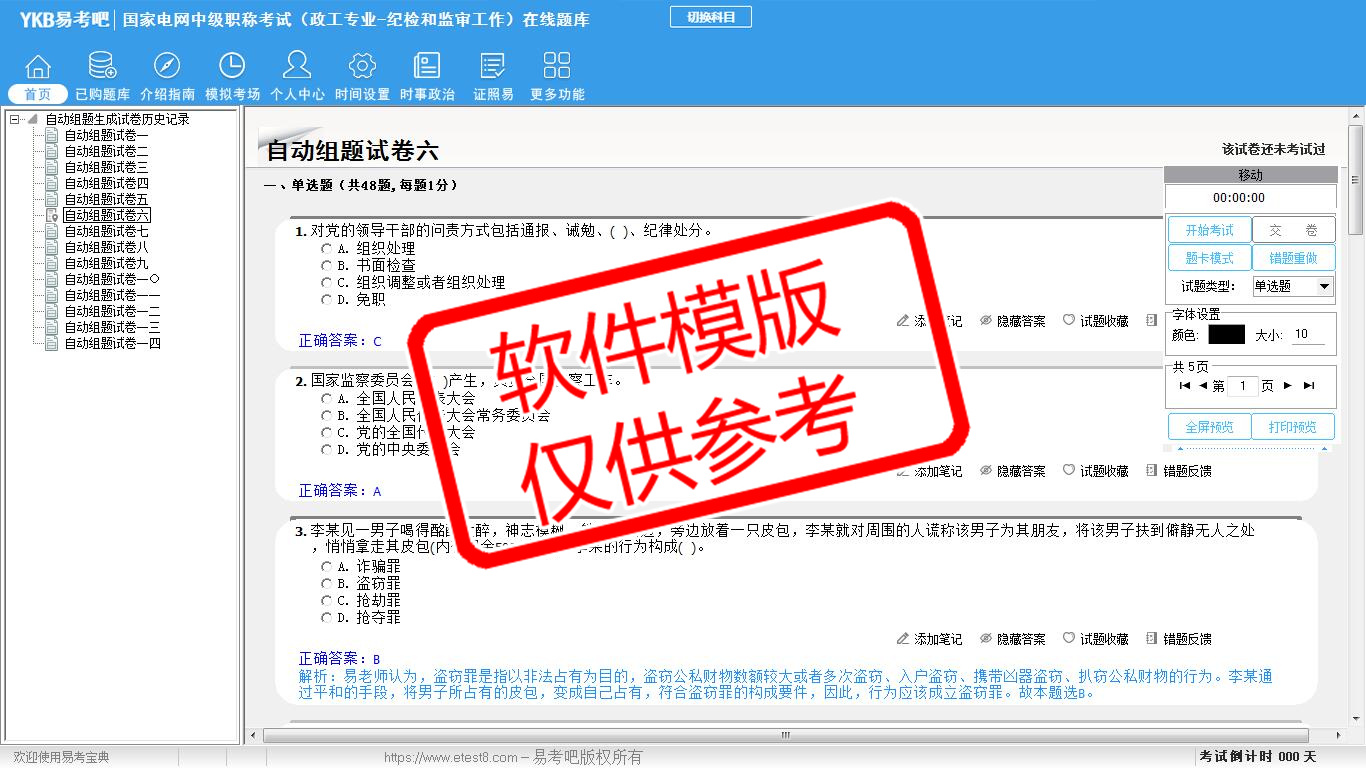
Task: Select 自动组题试卷九 in the tree
Action: click(106, 263)
